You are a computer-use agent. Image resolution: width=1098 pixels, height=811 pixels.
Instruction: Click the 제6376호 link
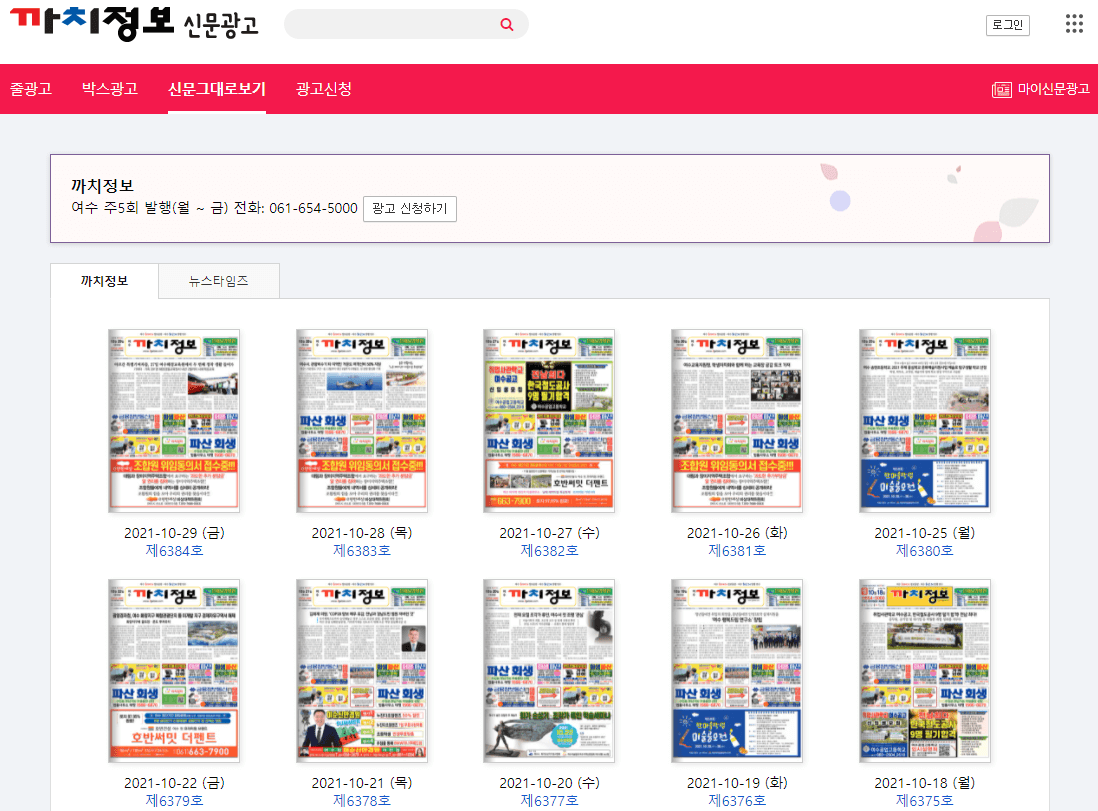click(x=737, y=800)
